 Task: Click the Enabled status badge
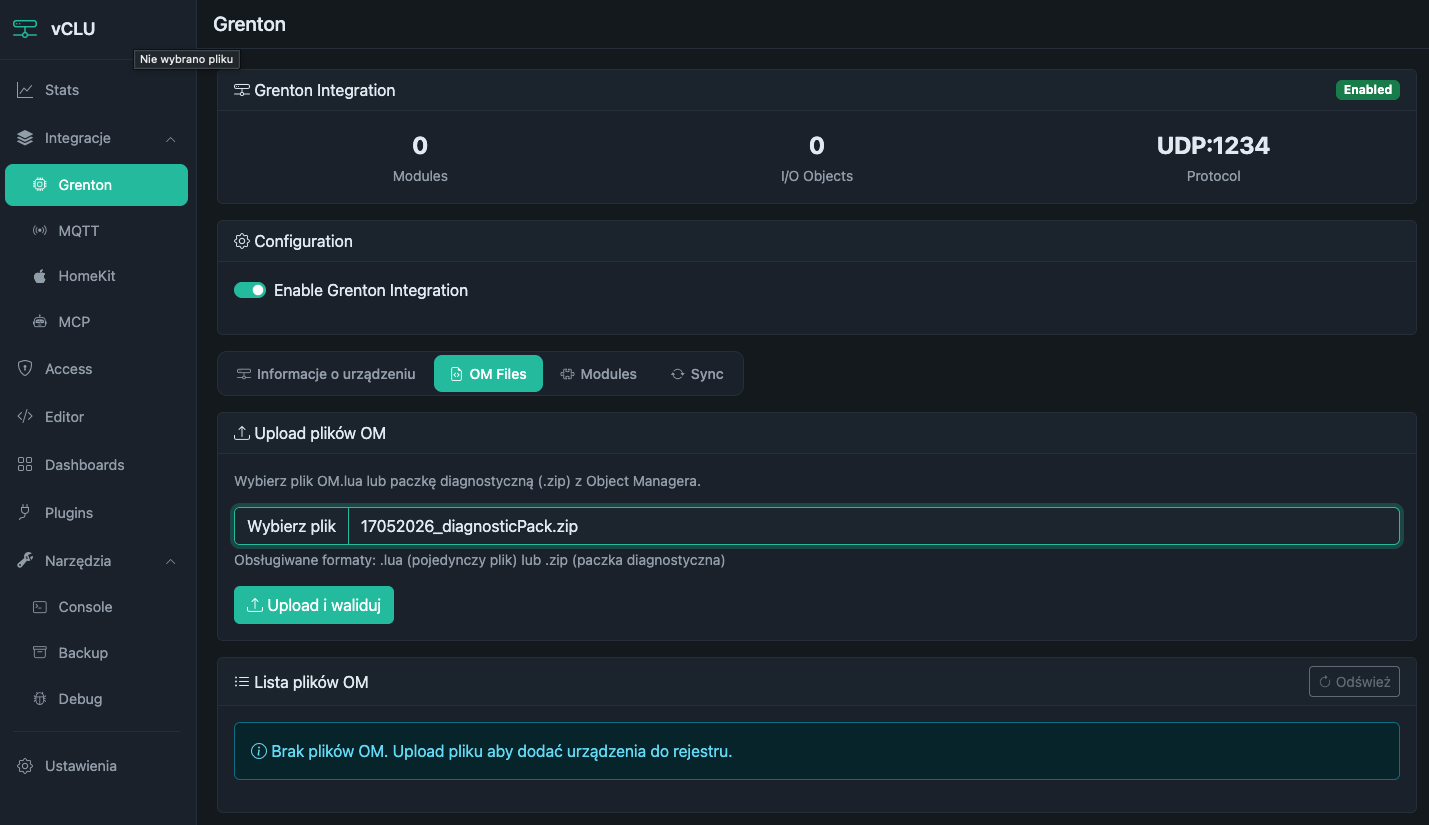(x=1368, y=90)
